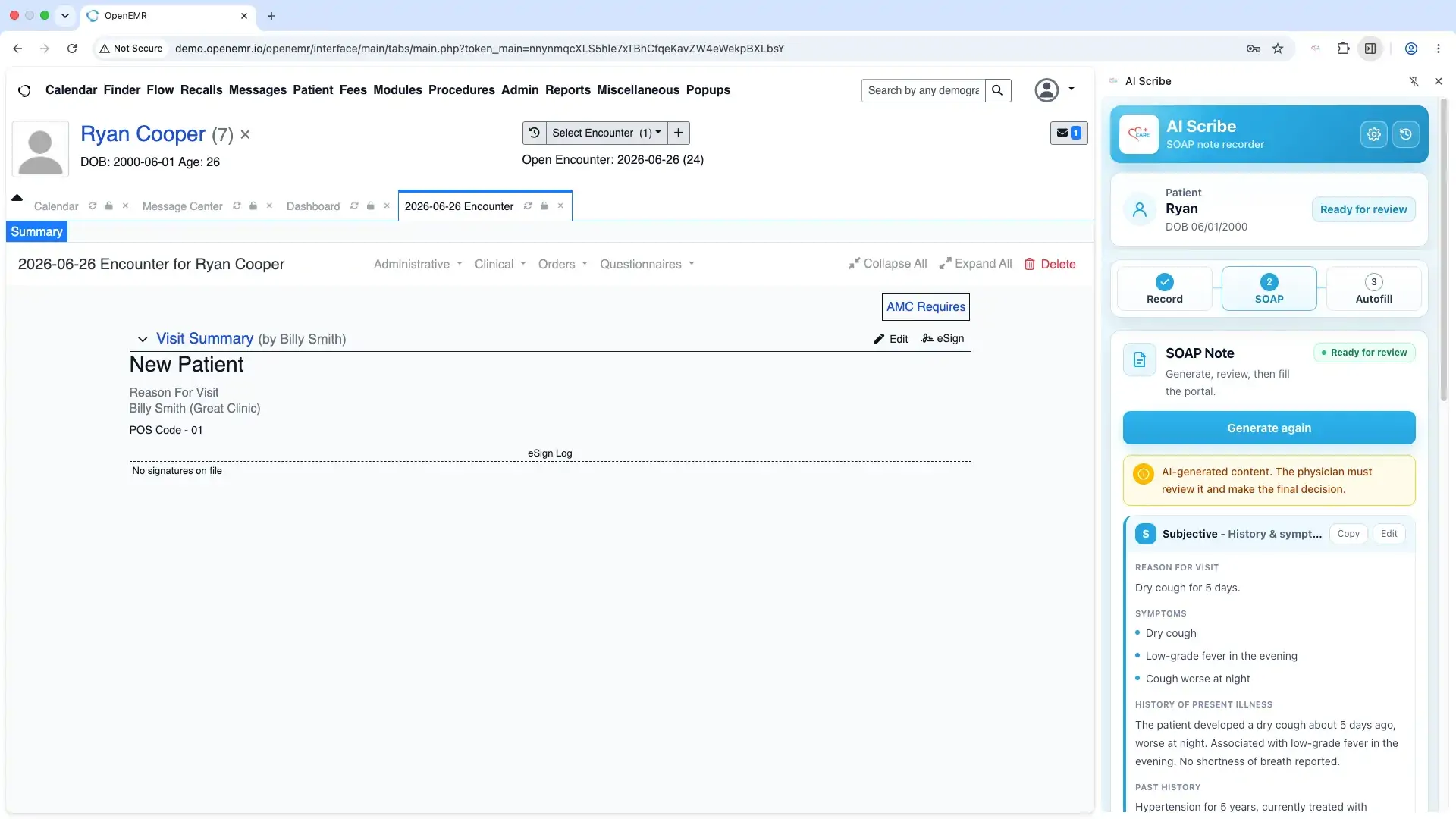Click the demographics search field
Image resolution: width=1456 pixels, height=819 pixels.
(924, 90)
